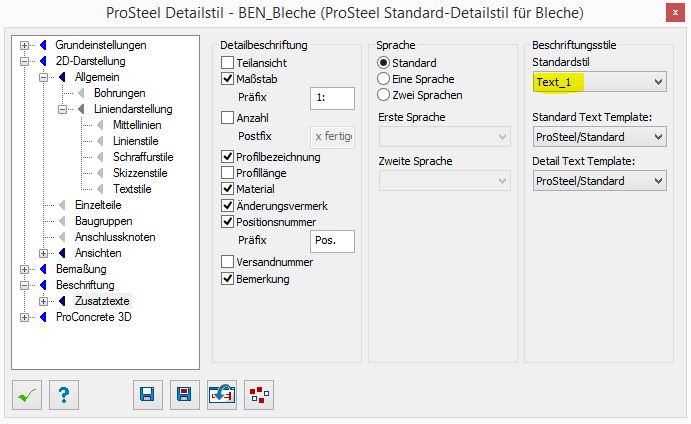
Task: Uncheck the Änderungsvermerk checkbox
Action: tap(227, 205)
